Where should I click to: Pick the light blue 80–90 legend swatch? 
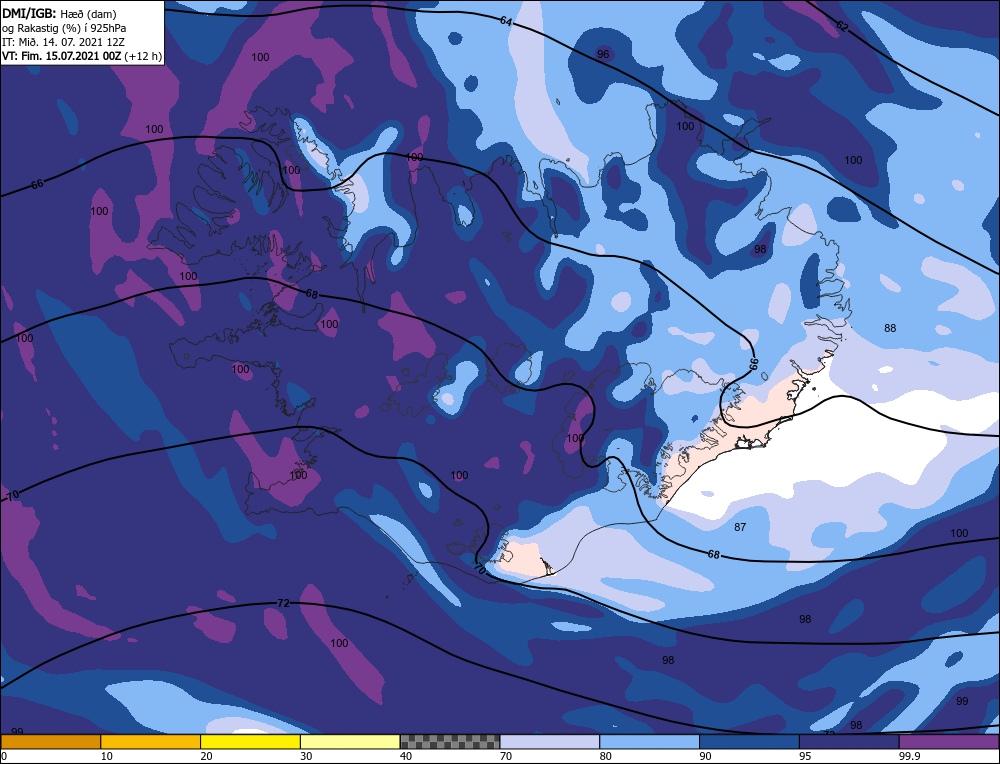pyautogui.click(x=649, y=741)
